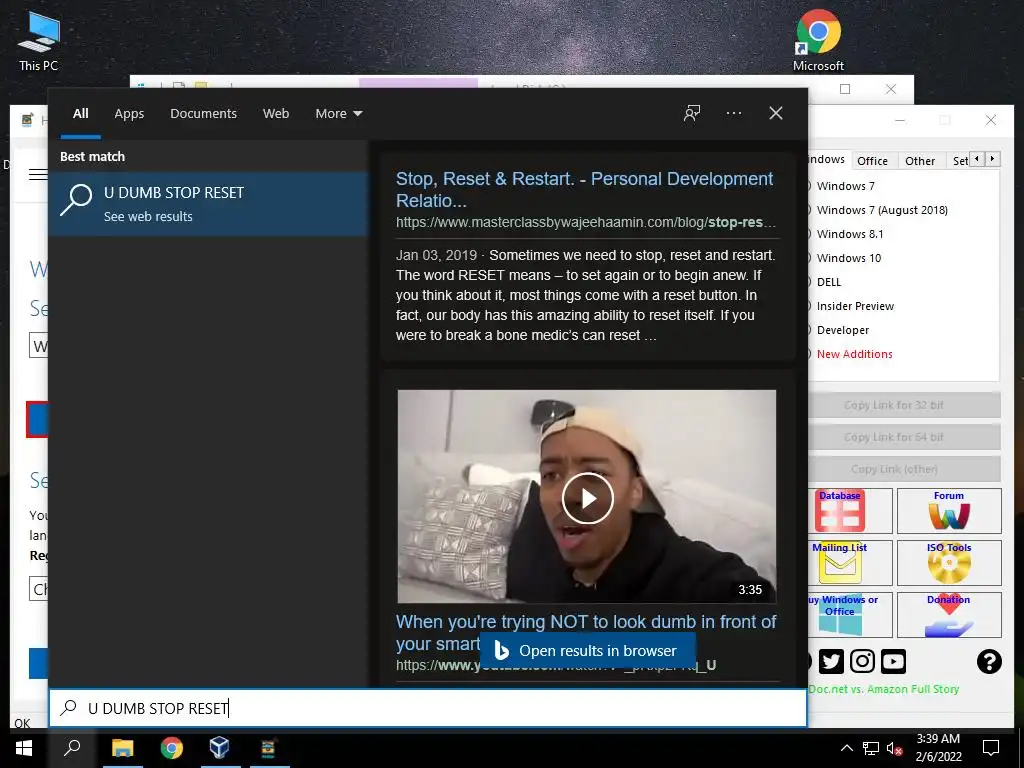
Task: Open the YouTube social icon
Action: pos(893,662)
